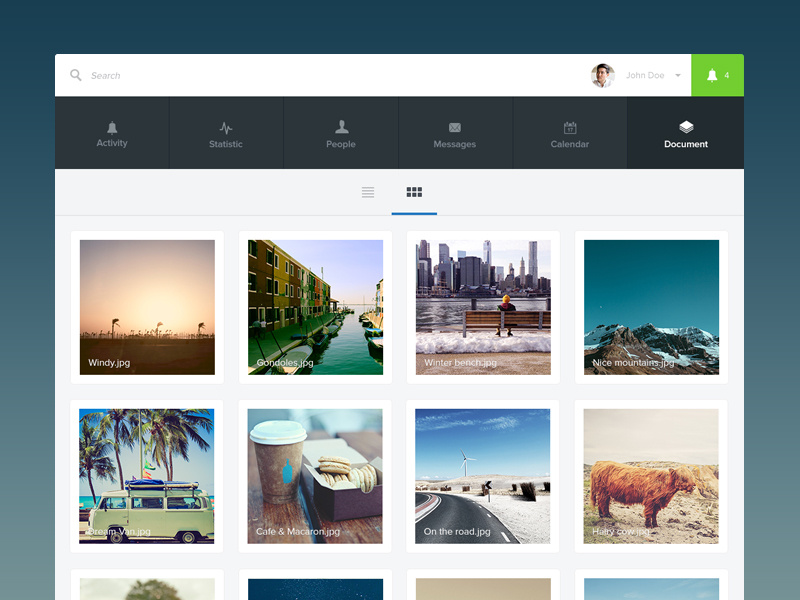The width and height of the screenshot is (800, 600).
Task: Open notifications via the green bell icon
Action: point(712,75)
